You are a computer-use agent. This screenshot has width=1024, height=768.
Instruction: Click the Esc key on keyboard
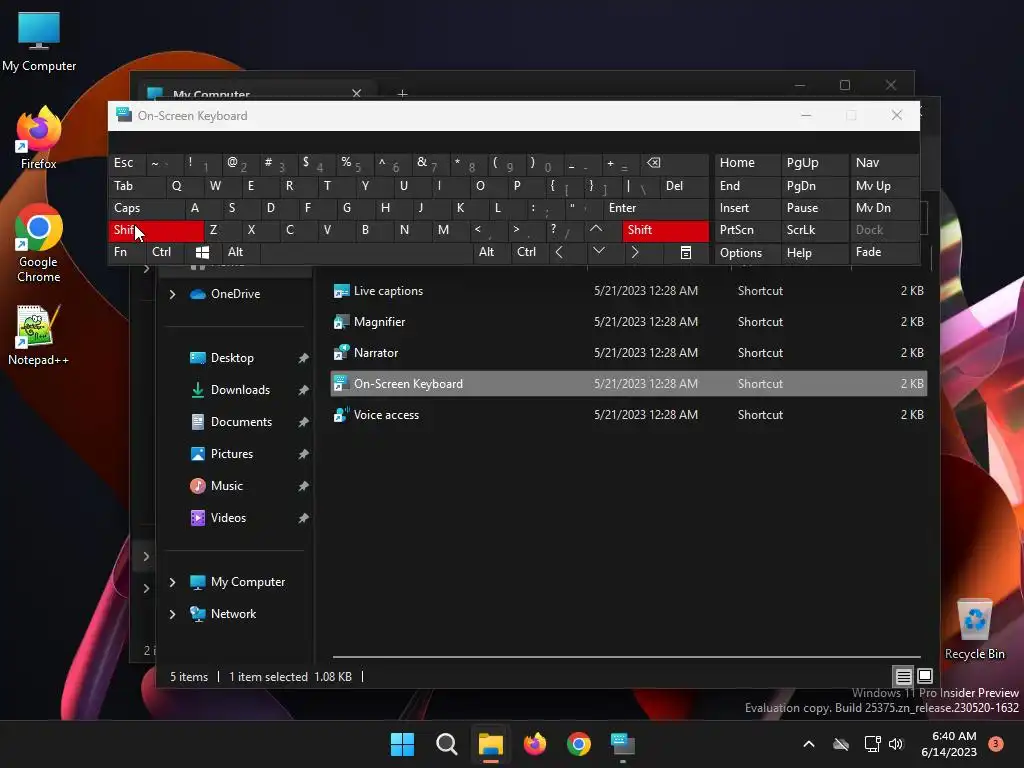(127, 163)
